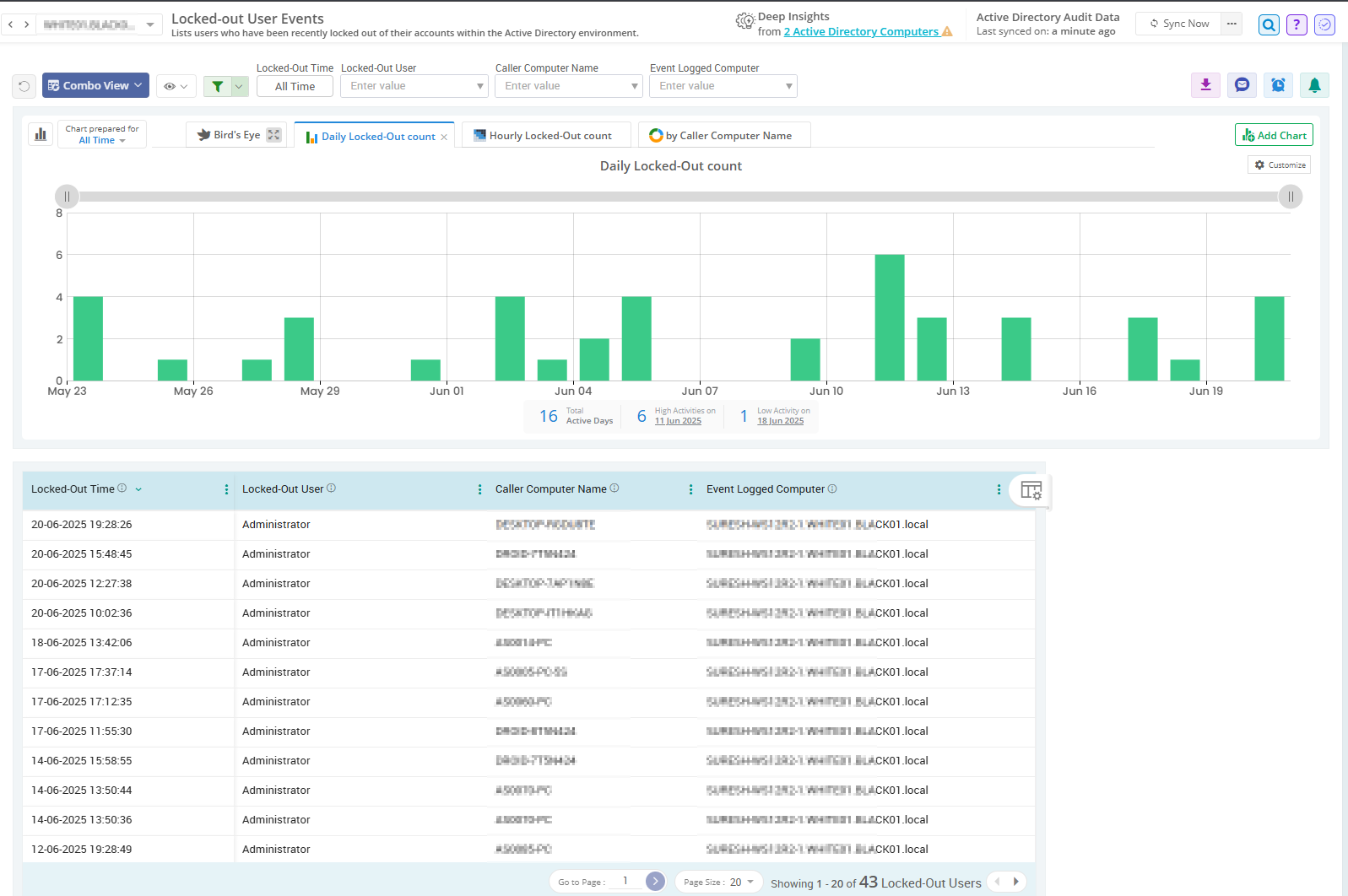Screen dimensions: 1348x896
Task: Open the chat message icon
Action: coord(1242,85)
